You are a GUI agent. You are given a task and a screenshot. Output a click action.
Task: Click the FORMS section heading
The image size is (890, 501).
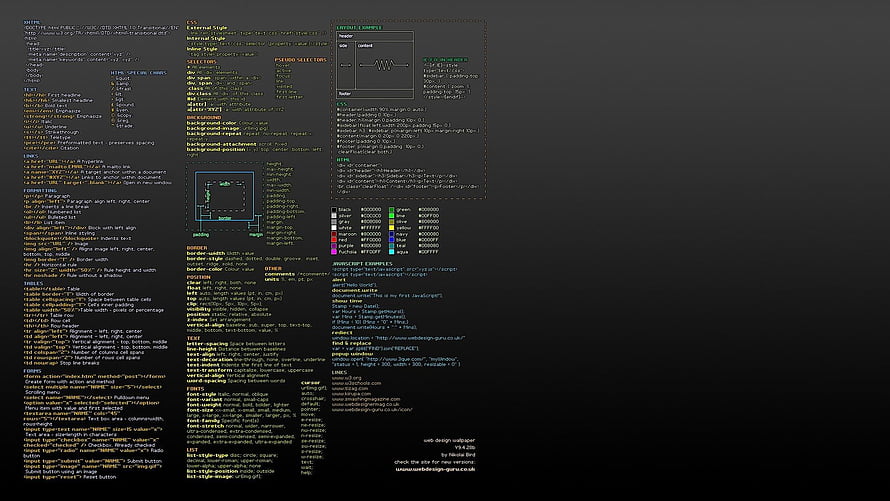32,371
